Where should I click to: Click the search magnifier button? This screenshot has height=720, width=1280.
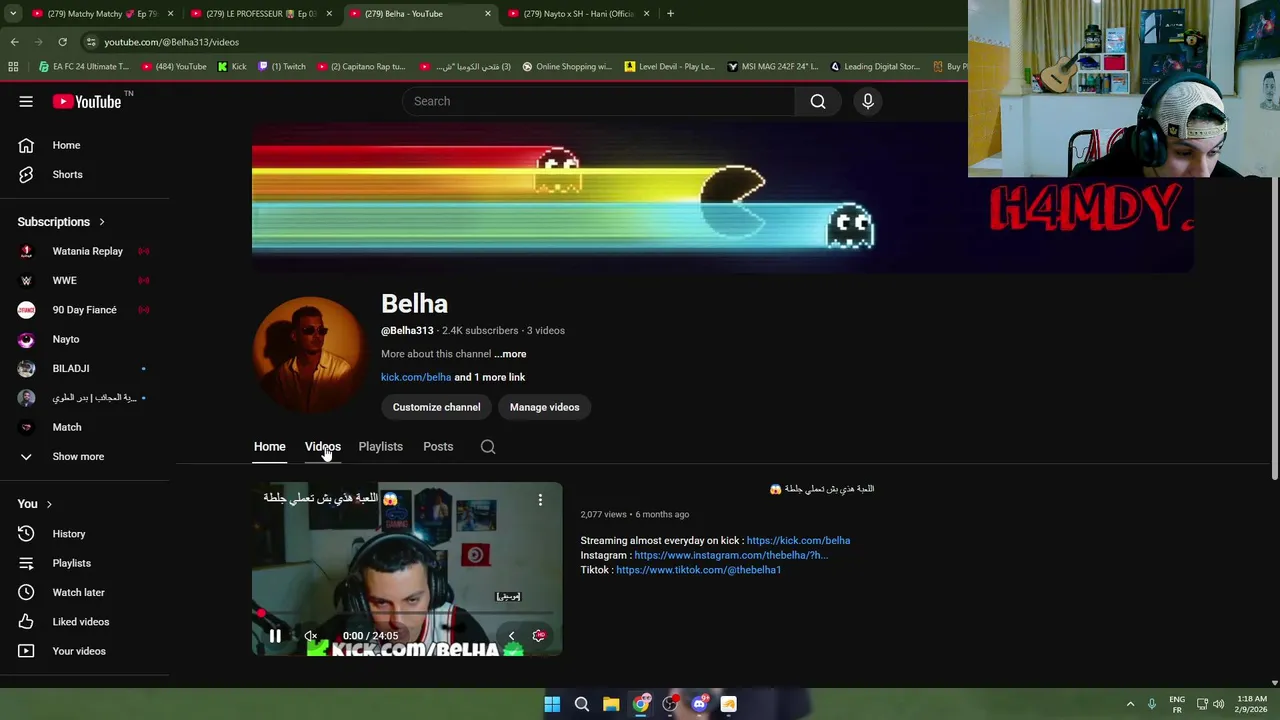click(x=818, y=101)
